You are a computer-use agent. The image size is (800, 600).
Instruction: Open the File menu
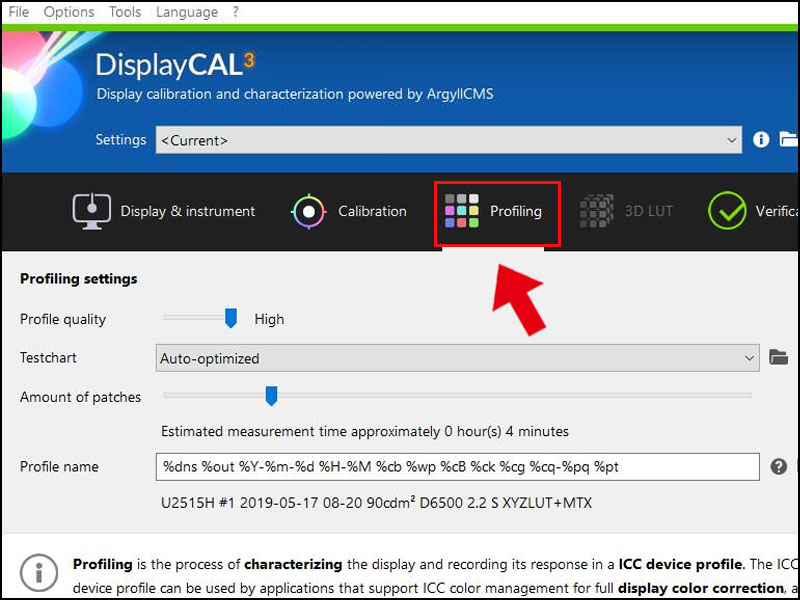click(19, 12)
